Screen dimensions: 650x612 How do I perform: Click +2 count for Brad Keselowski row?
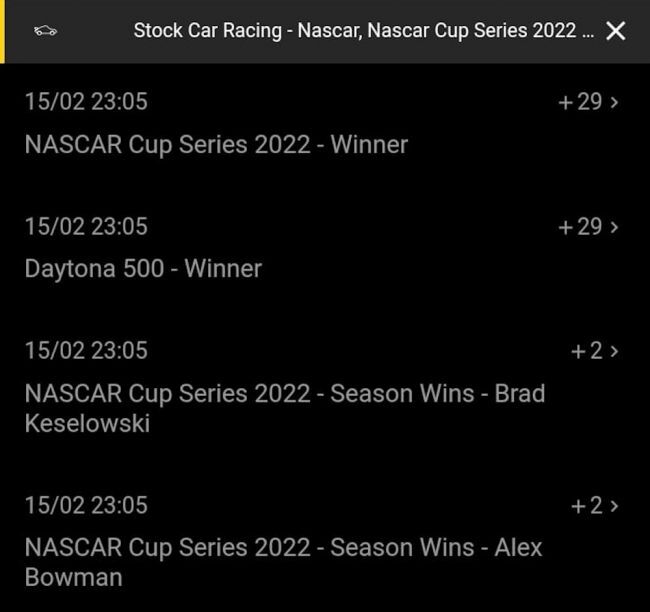[586, 351]
